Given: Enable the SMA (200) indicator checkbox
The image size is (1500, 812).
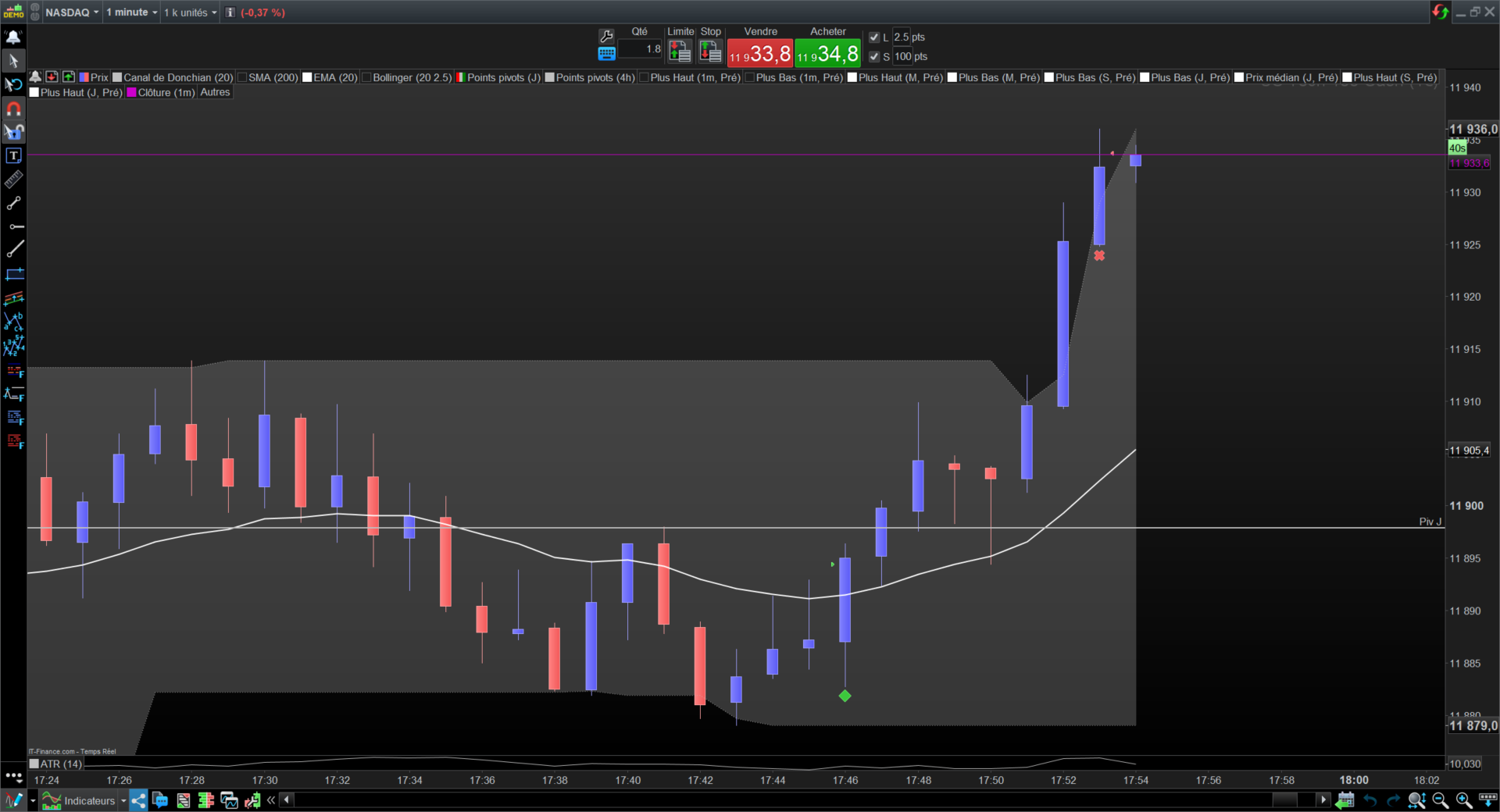Looking at the screenshot, I should click(242, 77).
